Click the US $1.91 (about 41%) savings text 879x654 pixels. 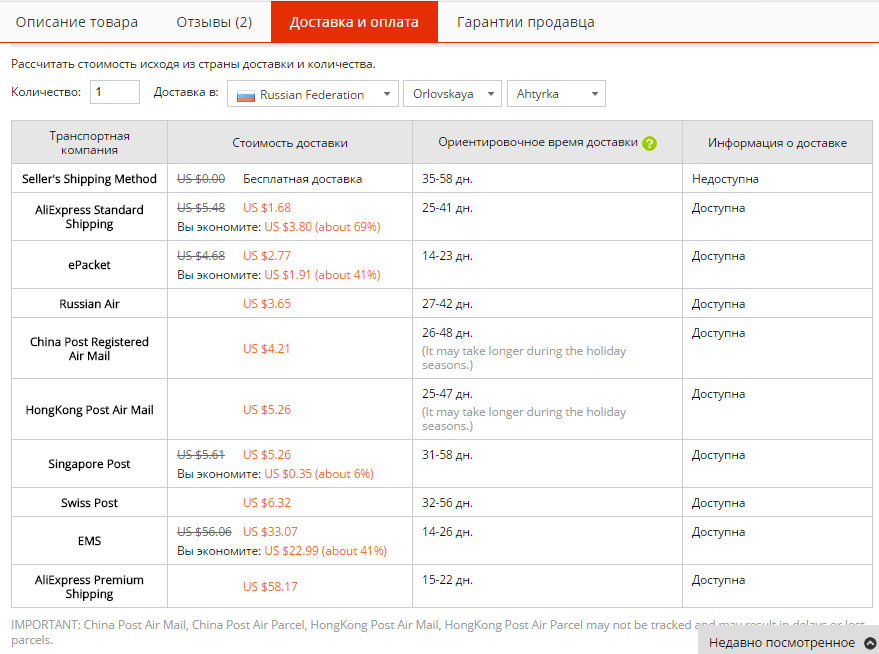(x=322, y=275)
